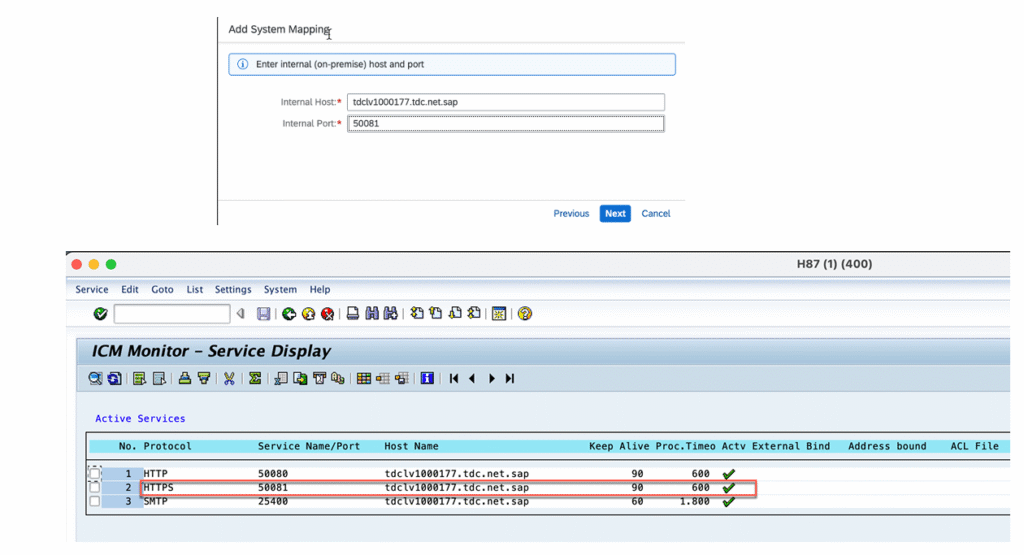Click the Previous link in dialog

pos(571,213)
